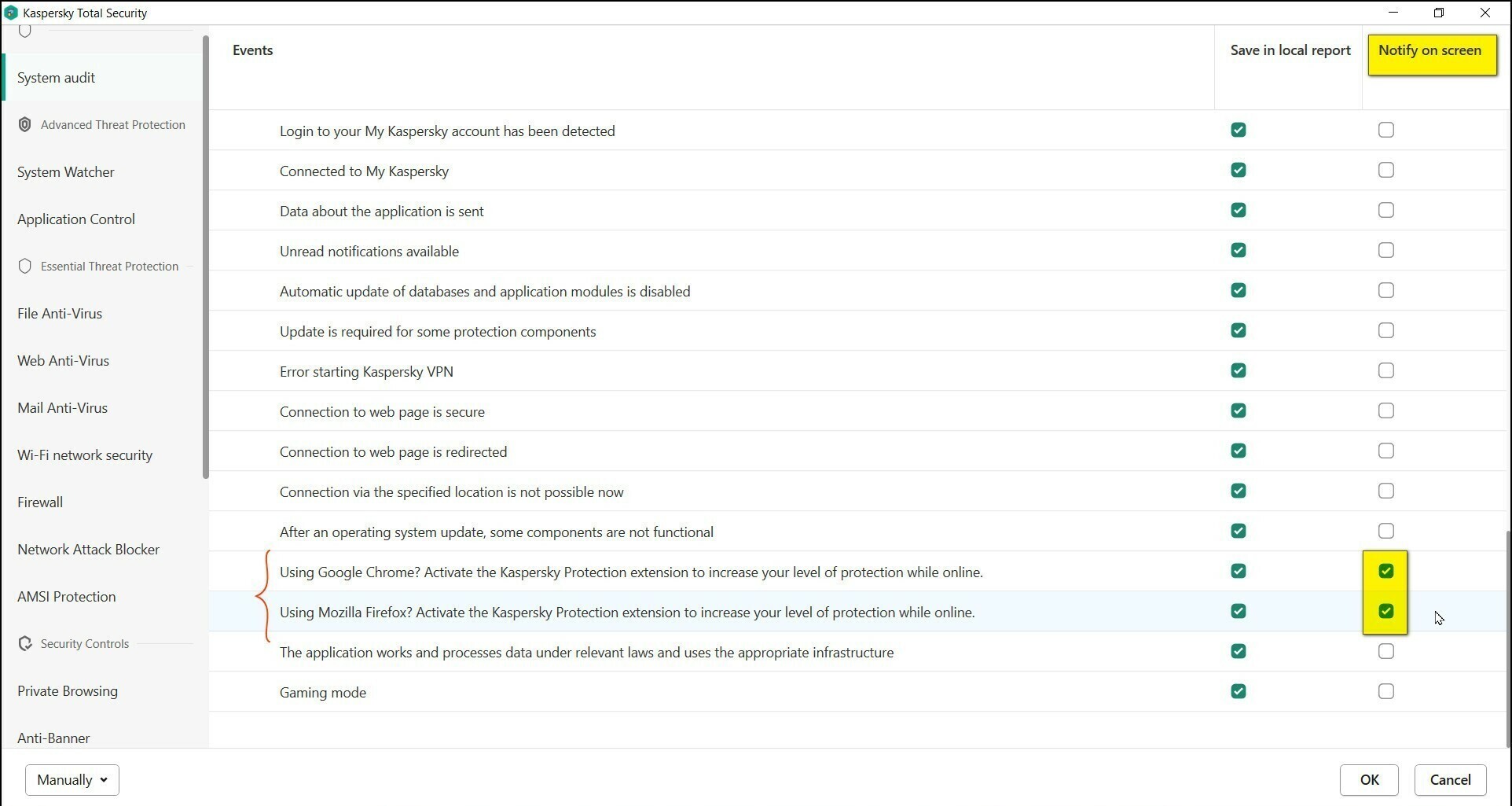Uncheck on-screen notification for Google Chrome extension event
This screenshot has height=806, width=1512.
pyautogui.click(x=1386, y=571)
